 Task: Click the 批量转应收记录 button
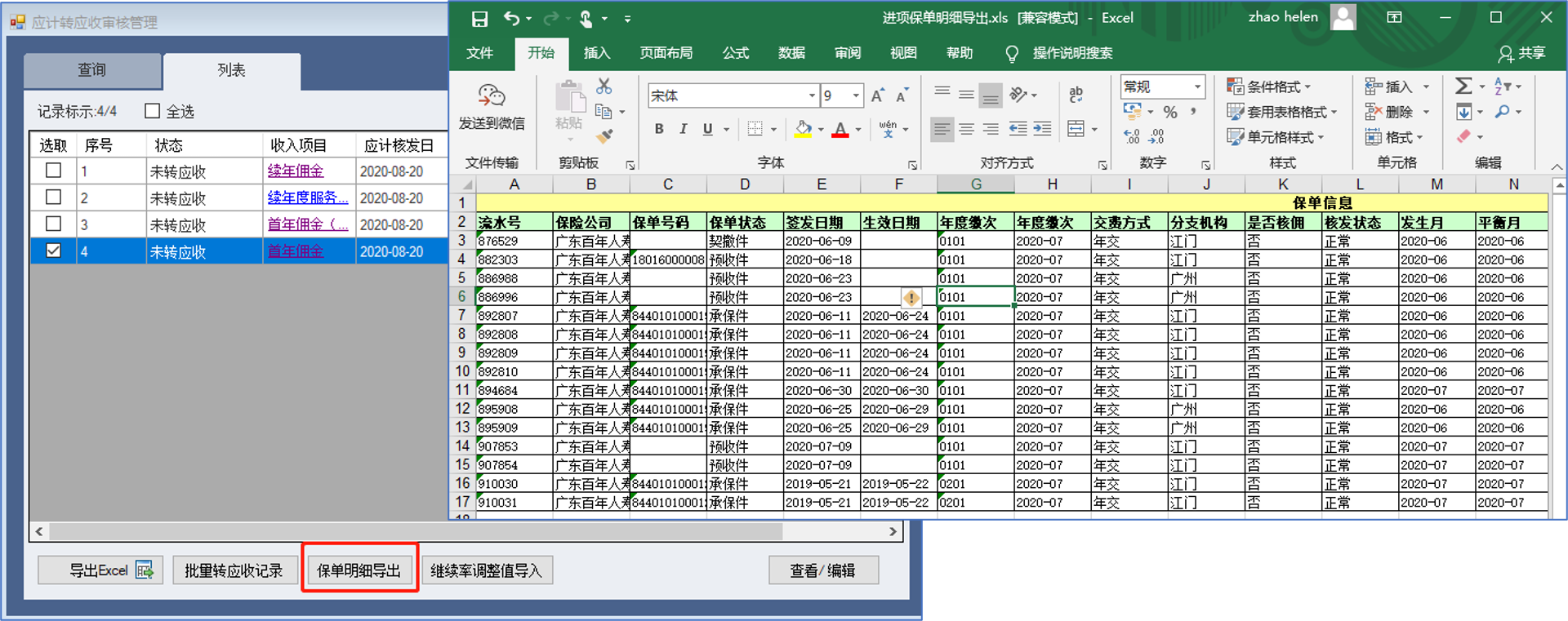point(234,570)
